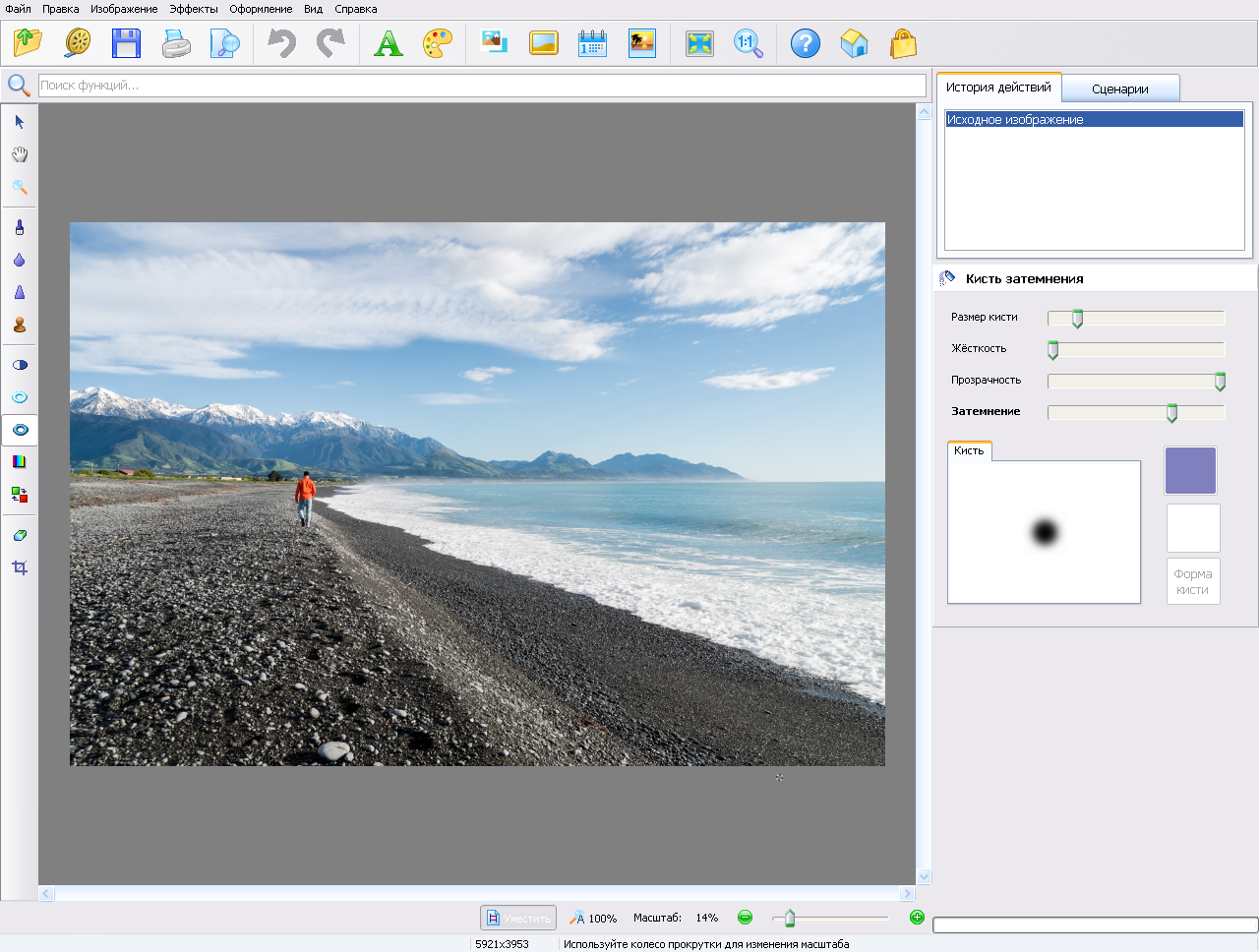Select the Исходное изображение history entry

[1095, 119]
